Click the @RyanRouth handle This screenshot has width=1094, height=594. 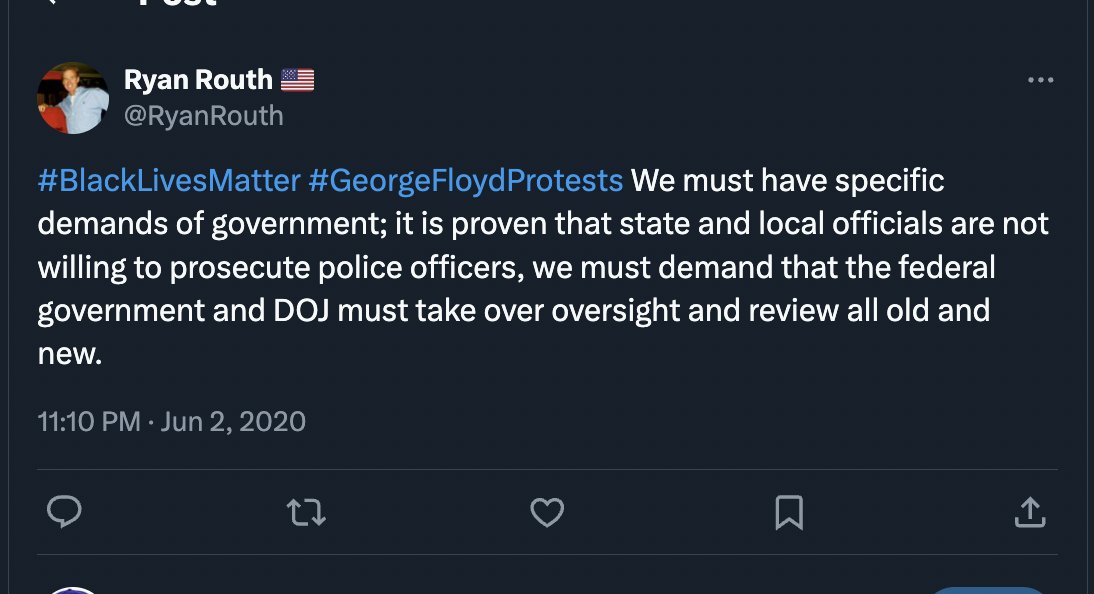point(203,116)
